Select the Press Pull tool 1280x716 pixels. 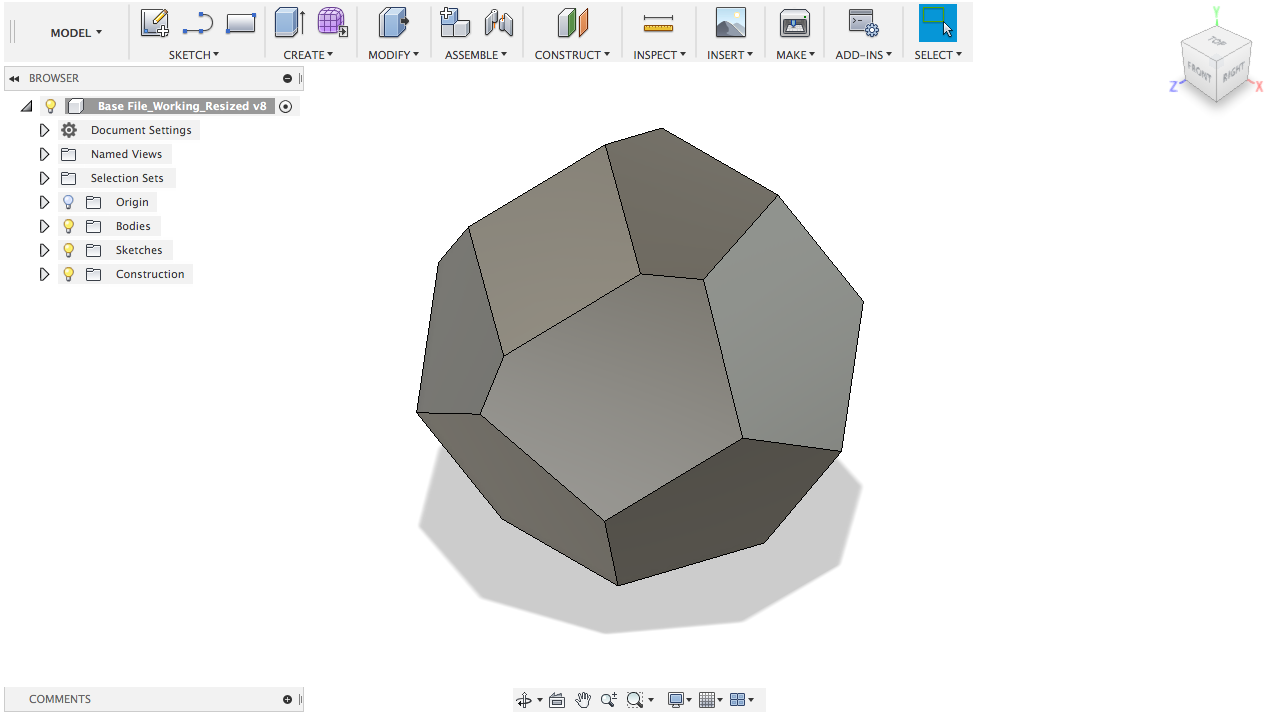coord(393,23)
